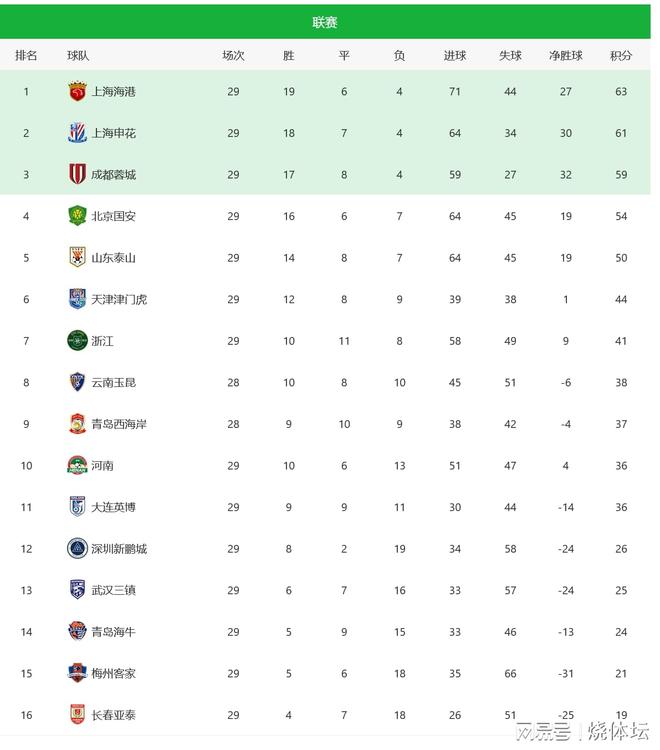Click the 浙江 round green logo
The image size is (660, 750).
tap(77, 340)
